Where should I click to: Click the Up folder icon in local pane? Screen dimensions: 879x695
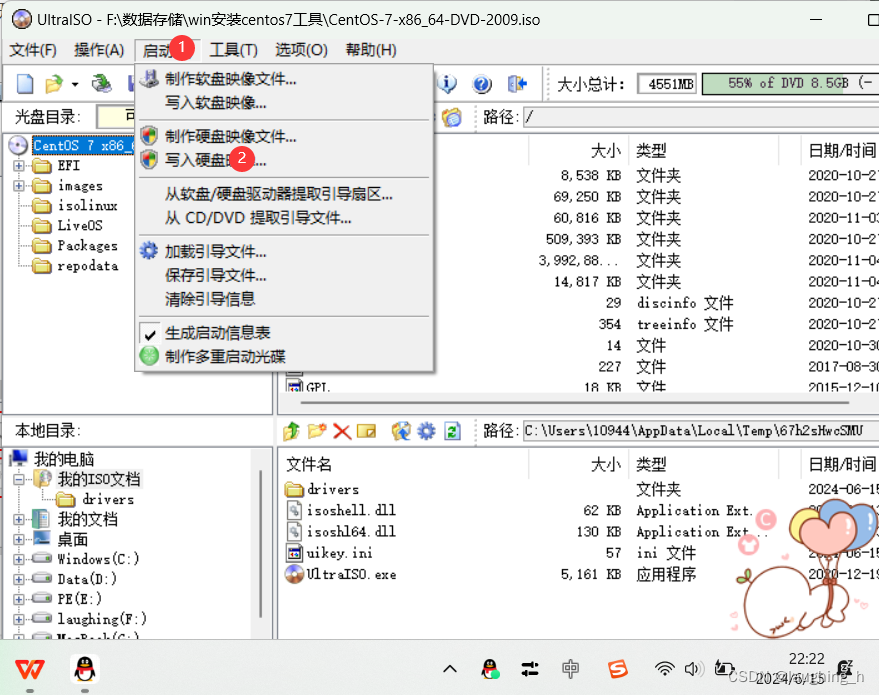(x=291, y=431)
